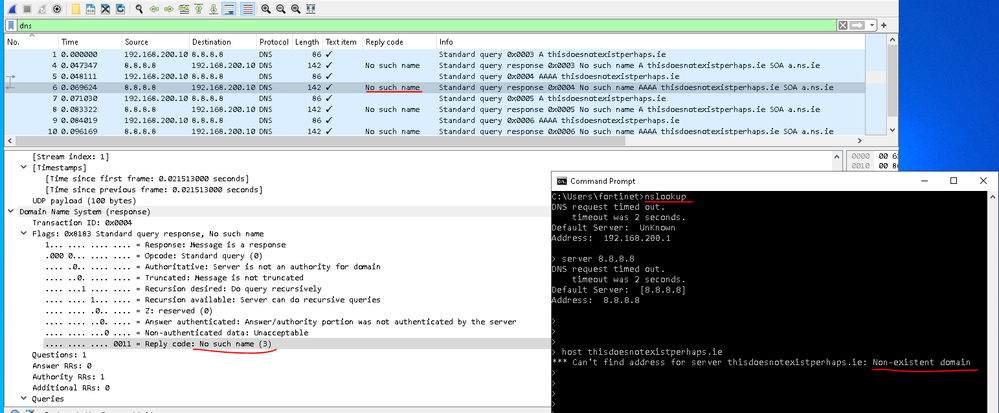This screenshot has height=413, width=999.
Task: Go forward in packet history
Action: (169, 9)
